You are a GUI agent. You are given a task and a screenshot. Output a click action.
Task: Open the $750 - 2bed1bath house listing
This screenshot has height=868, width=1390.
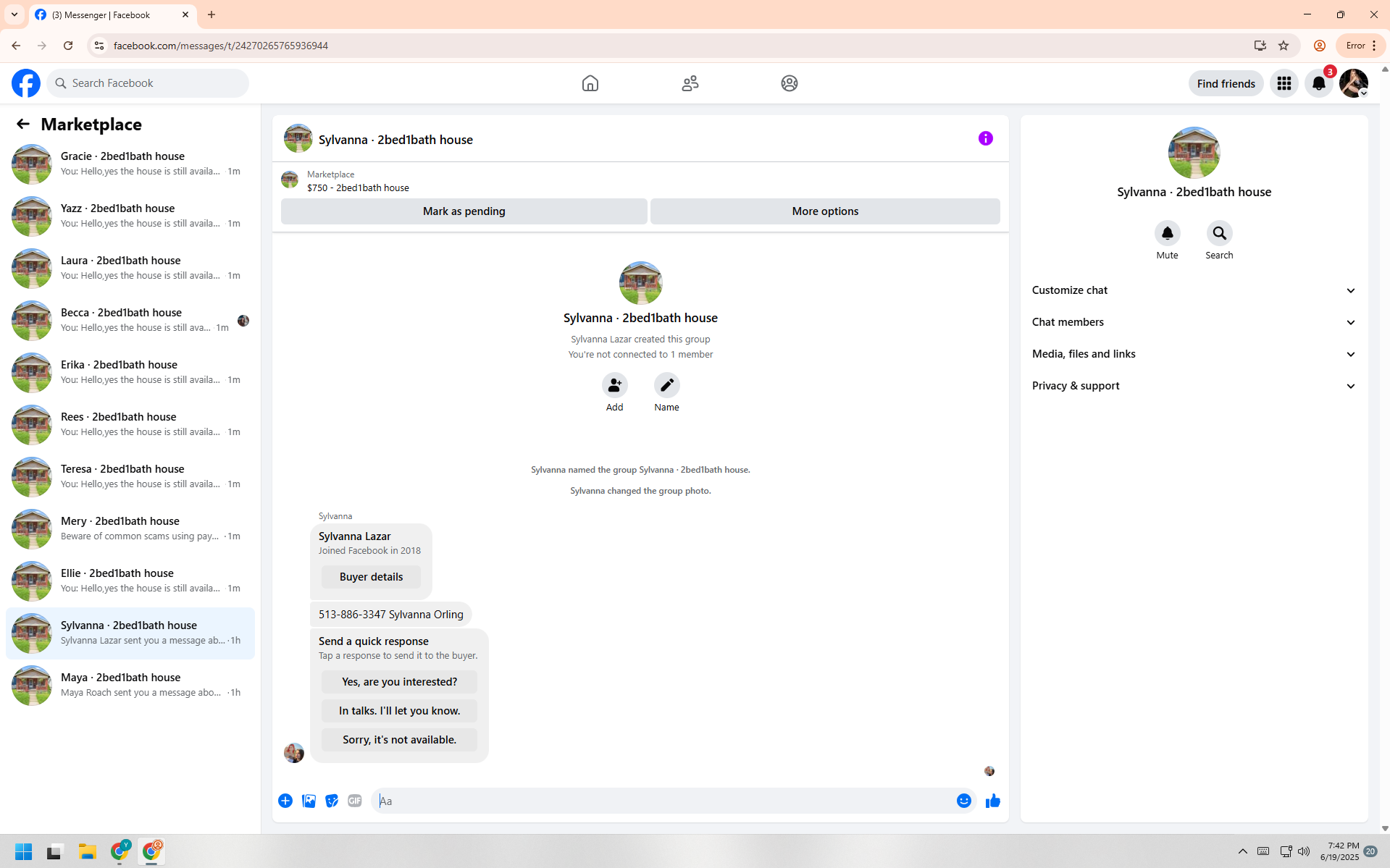(x=358, y=187)
